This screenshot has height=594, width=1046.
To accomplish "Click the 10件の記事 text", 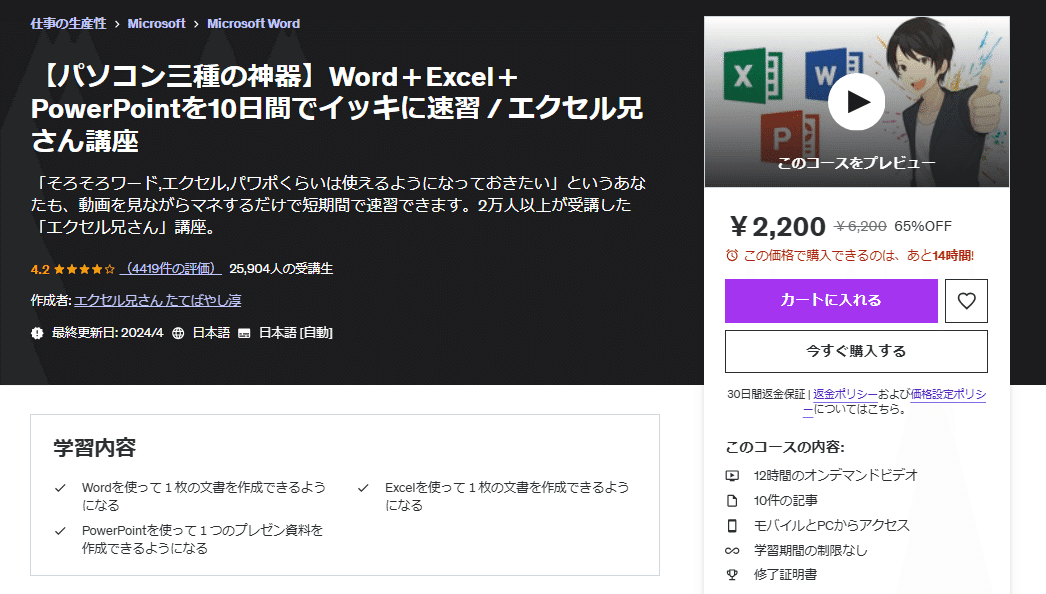I will [x=785, y=501].
